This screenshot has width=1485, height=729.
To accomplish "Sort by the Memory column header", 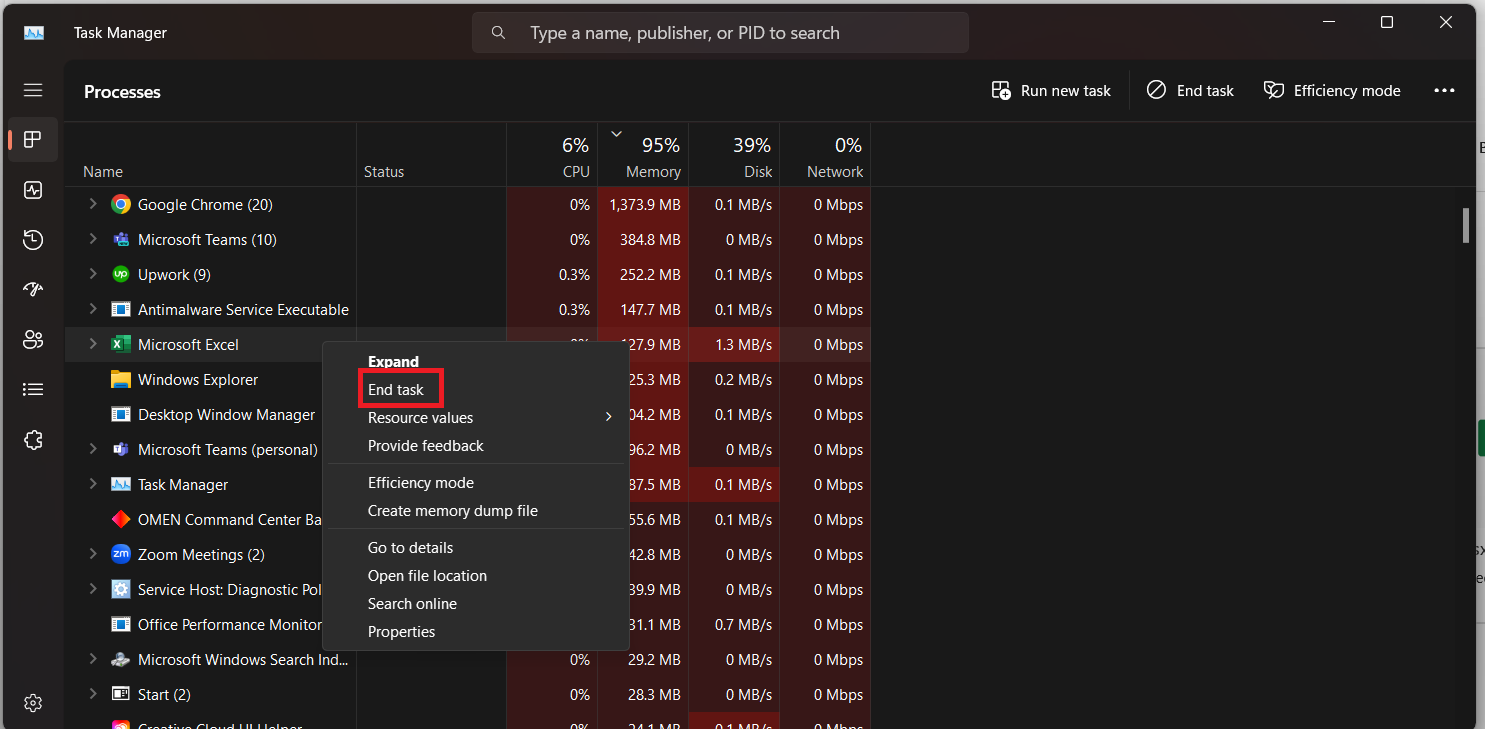I will tap(643, 155).
